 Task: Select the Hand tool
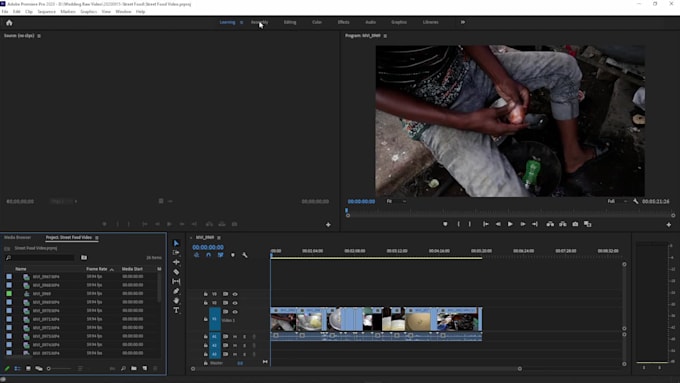click(176, 301)
